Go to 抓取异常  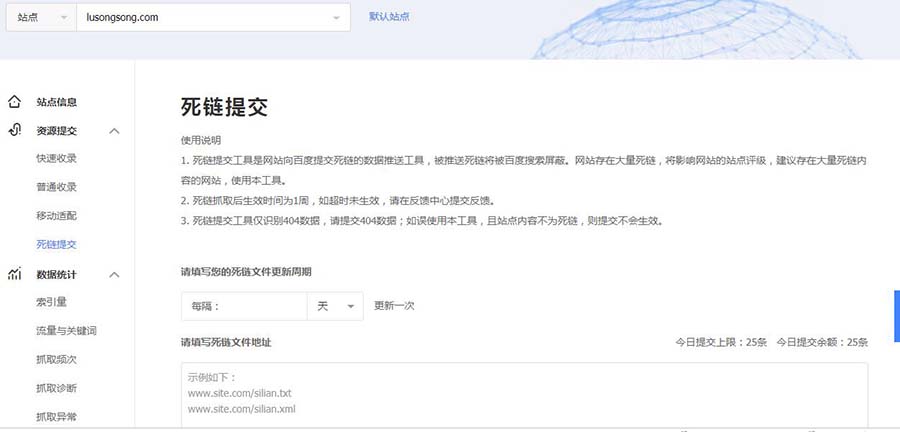click(56, 417)
